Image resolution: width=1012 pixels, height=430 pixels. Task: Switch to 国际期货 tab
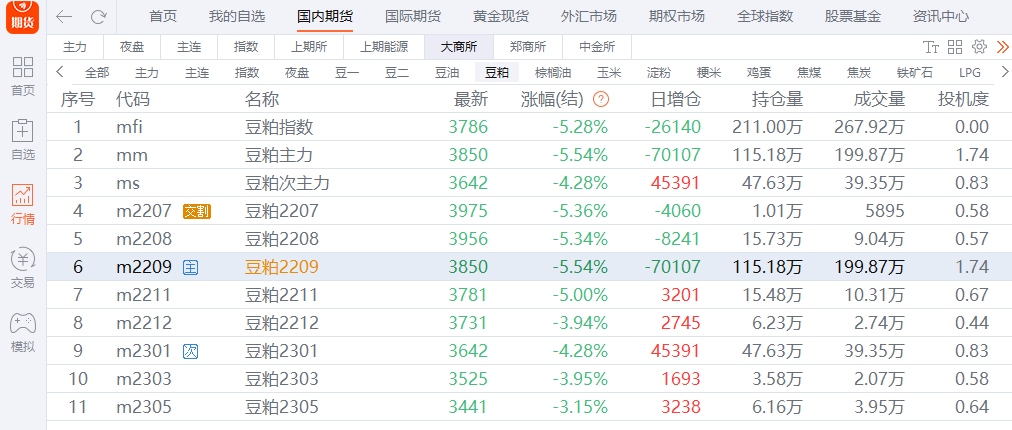coord(412,17)
